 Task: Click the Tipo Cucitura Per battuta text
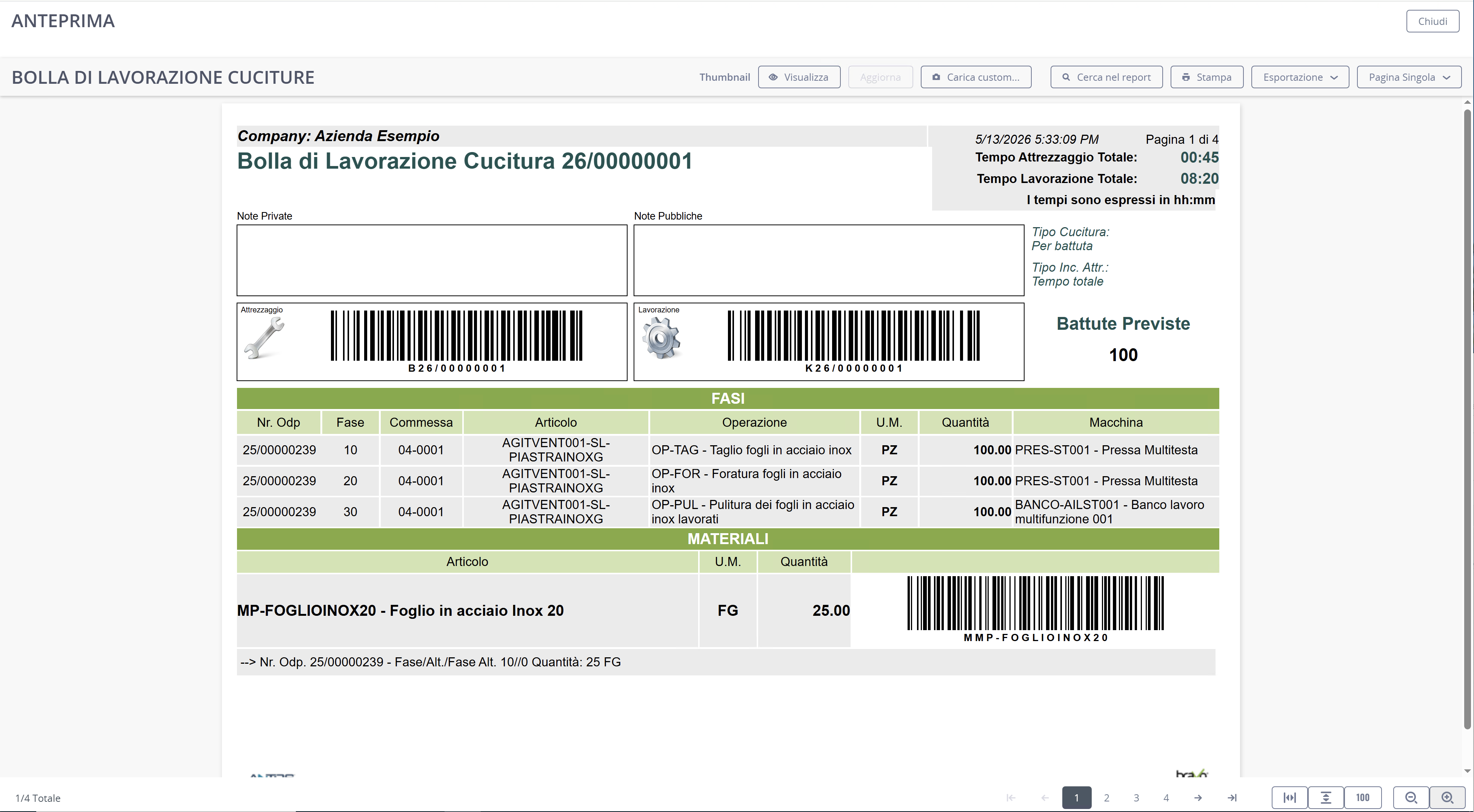(1070, 238)
